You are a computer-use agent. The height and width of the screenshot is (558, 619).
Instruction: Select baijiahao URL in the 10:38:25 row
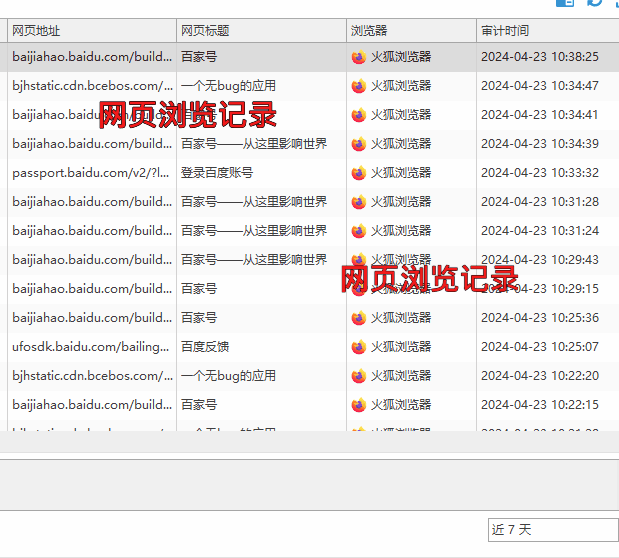92,57
